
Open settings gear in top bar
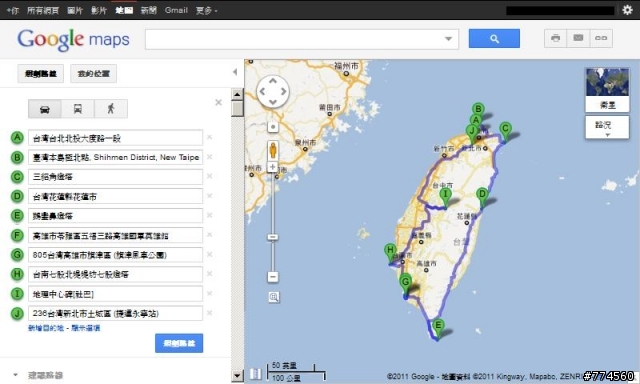627,10
